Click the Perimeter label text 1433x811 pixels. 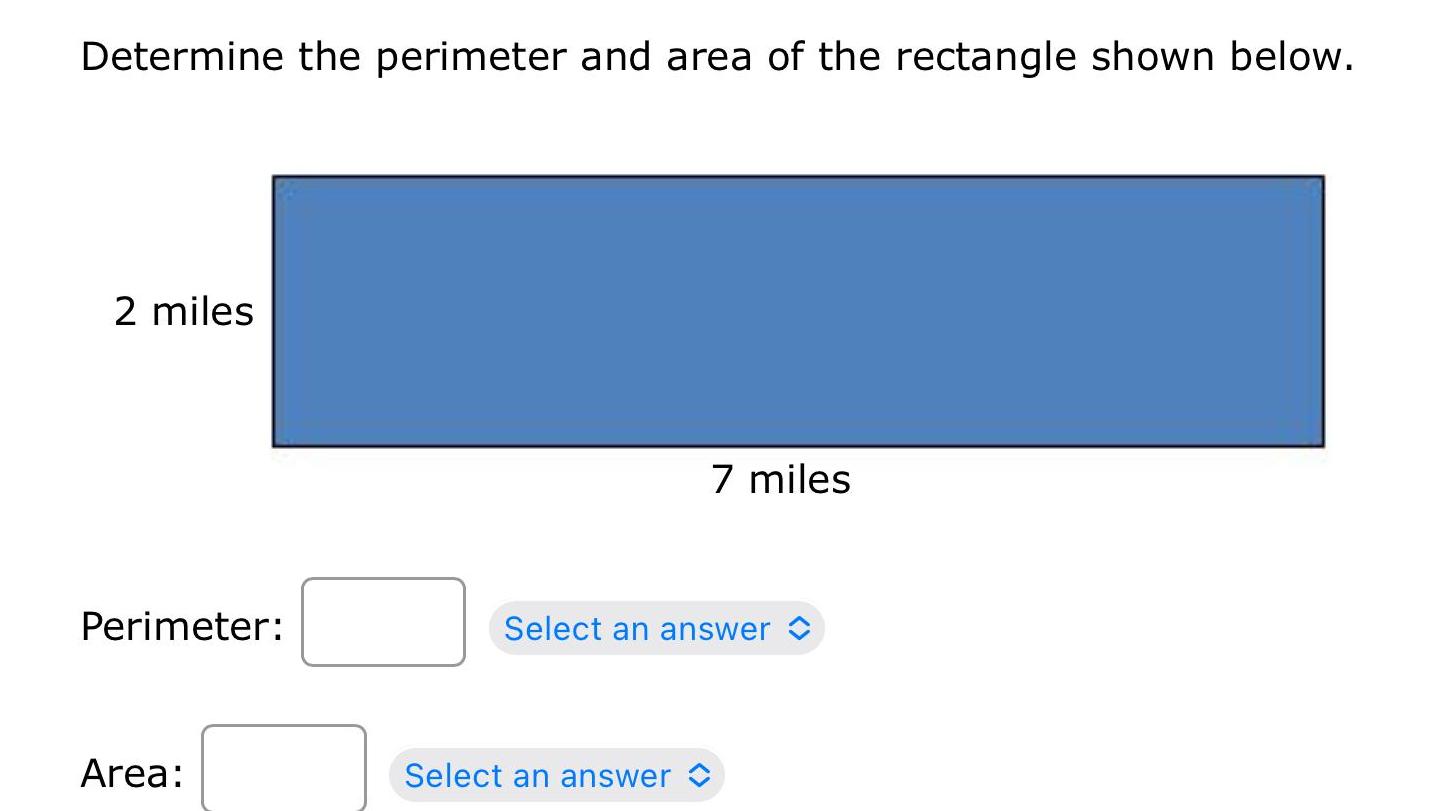[x=179, y=626]
